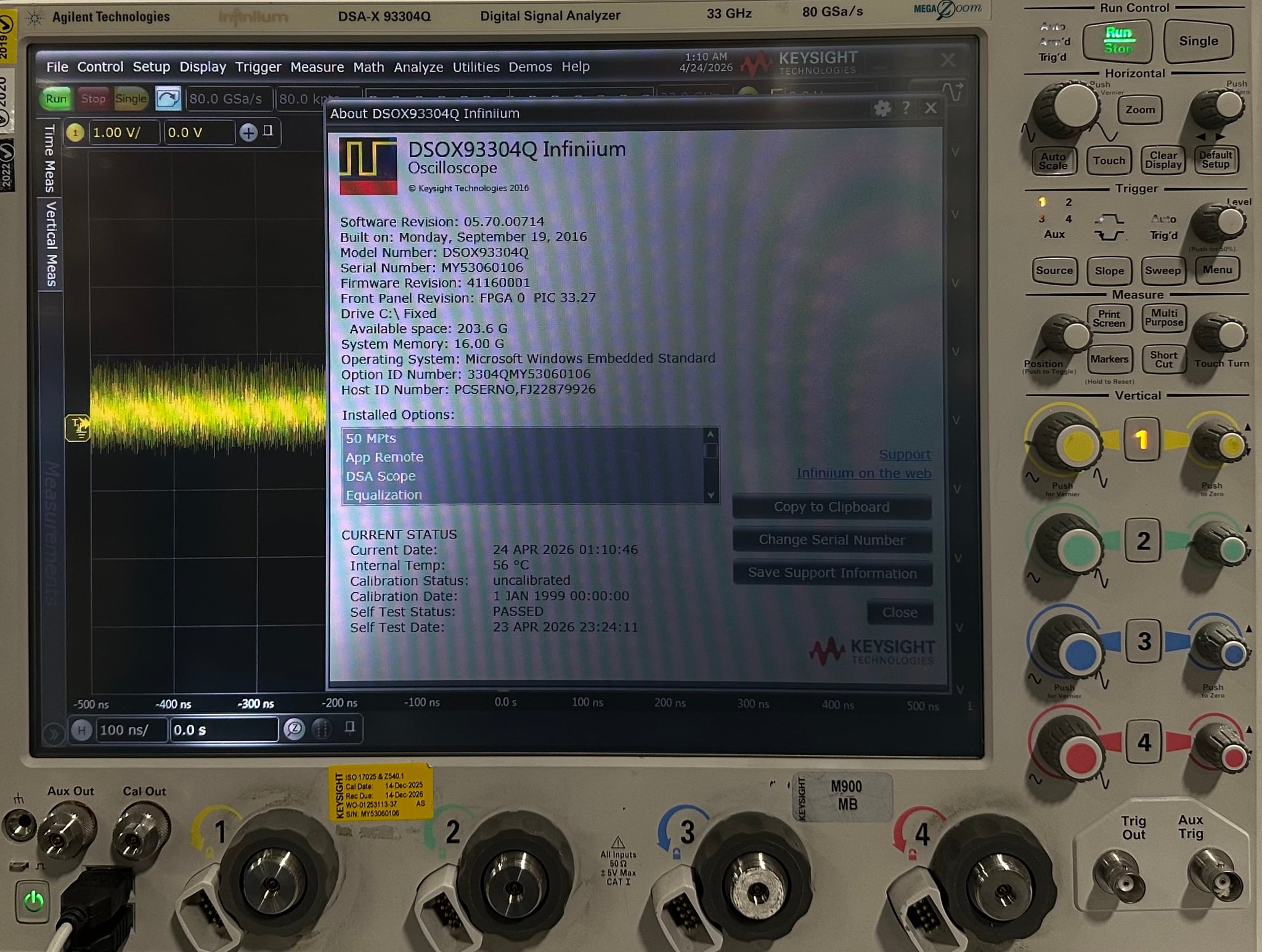Click the Save Support Information button
This screenshot has width=1262, height=952.
[x=833, y=573]
